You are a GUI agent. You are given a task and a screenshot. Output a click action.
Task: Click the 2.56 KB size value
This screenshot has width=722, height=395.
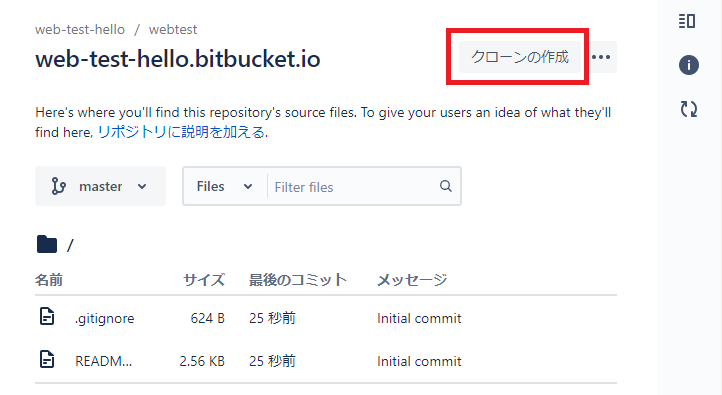202,361
